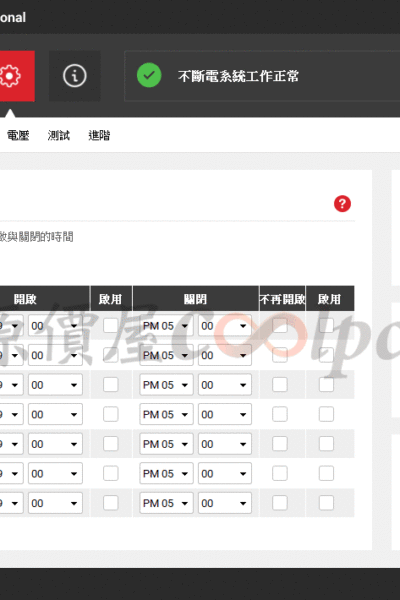Tick 不再開啟 checkbox in the fifth row
The width and height of the screenshot is (400, 600).
[280, 444]
